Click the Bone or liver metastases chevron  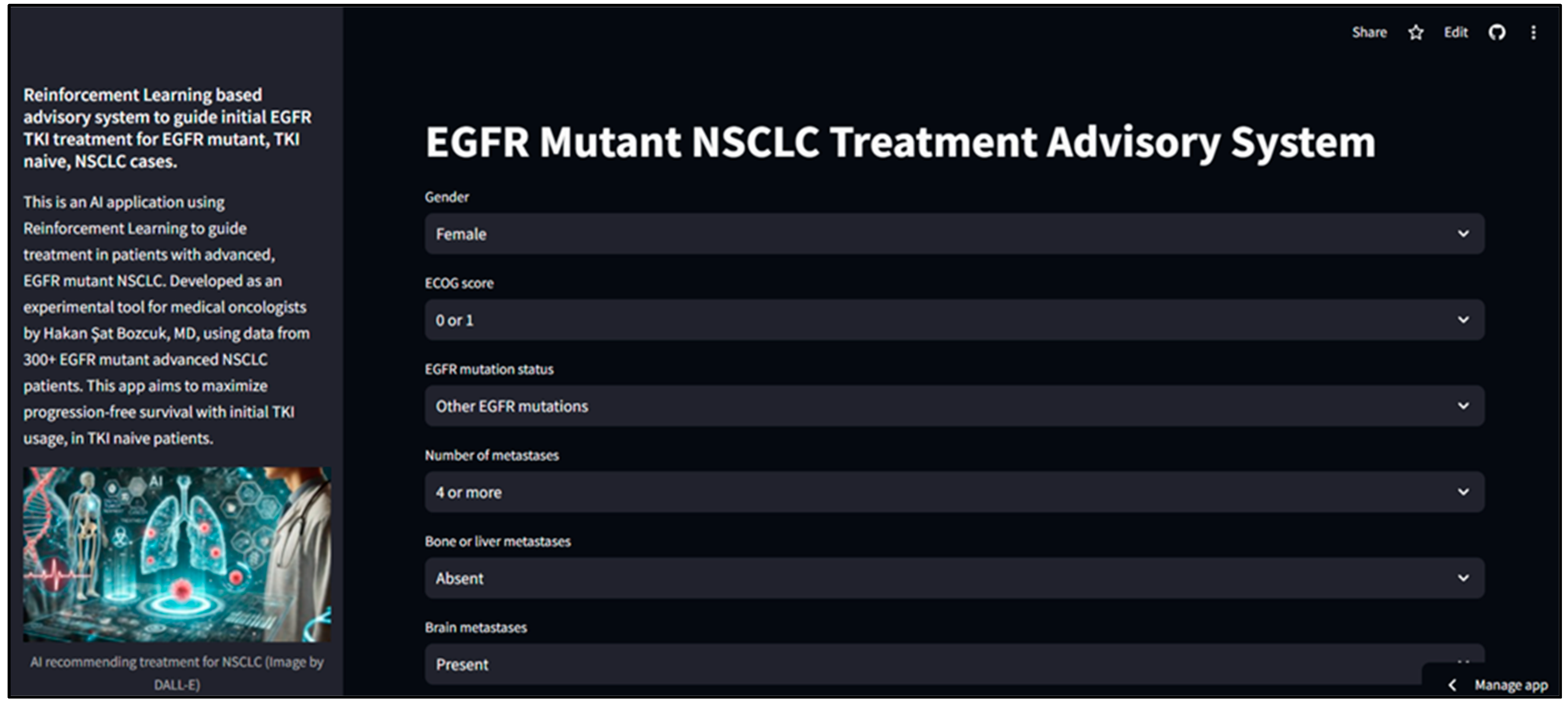pyautogui.click(x=1463, y=578)
